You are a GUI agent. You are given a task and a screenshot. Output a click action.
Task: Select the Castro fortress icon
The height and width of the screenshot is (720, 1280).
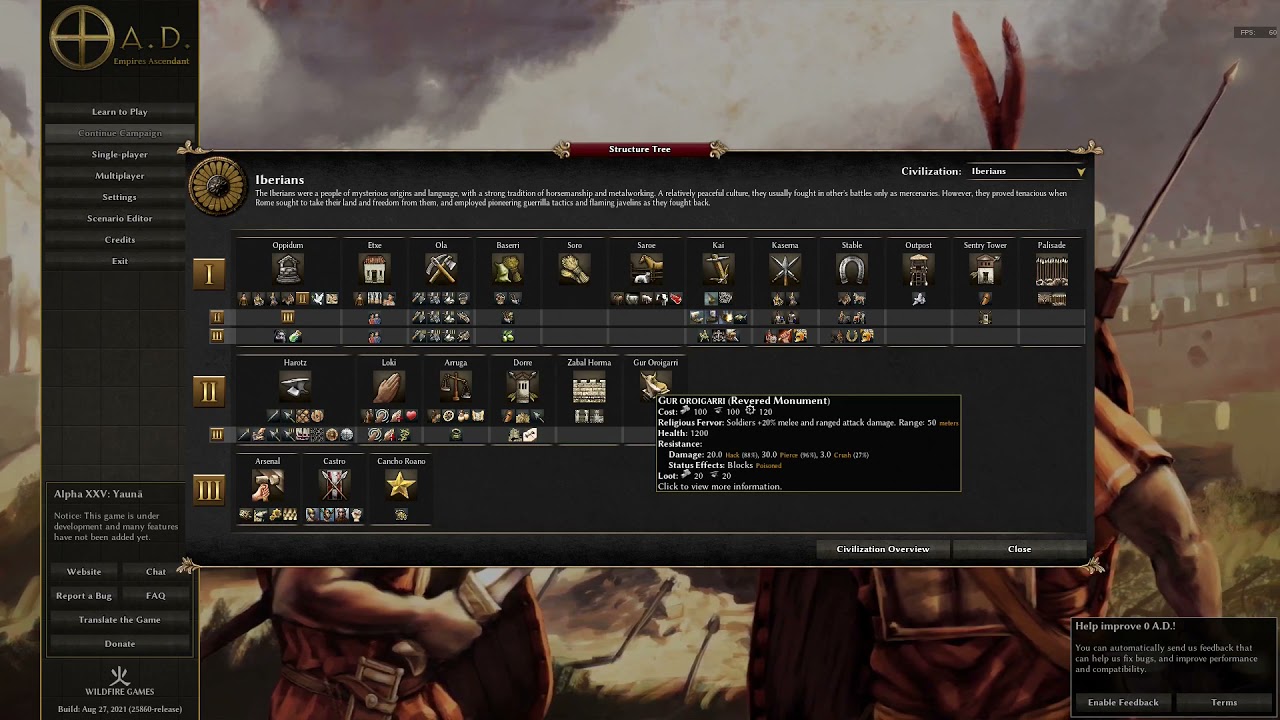[x=334, y=485]
